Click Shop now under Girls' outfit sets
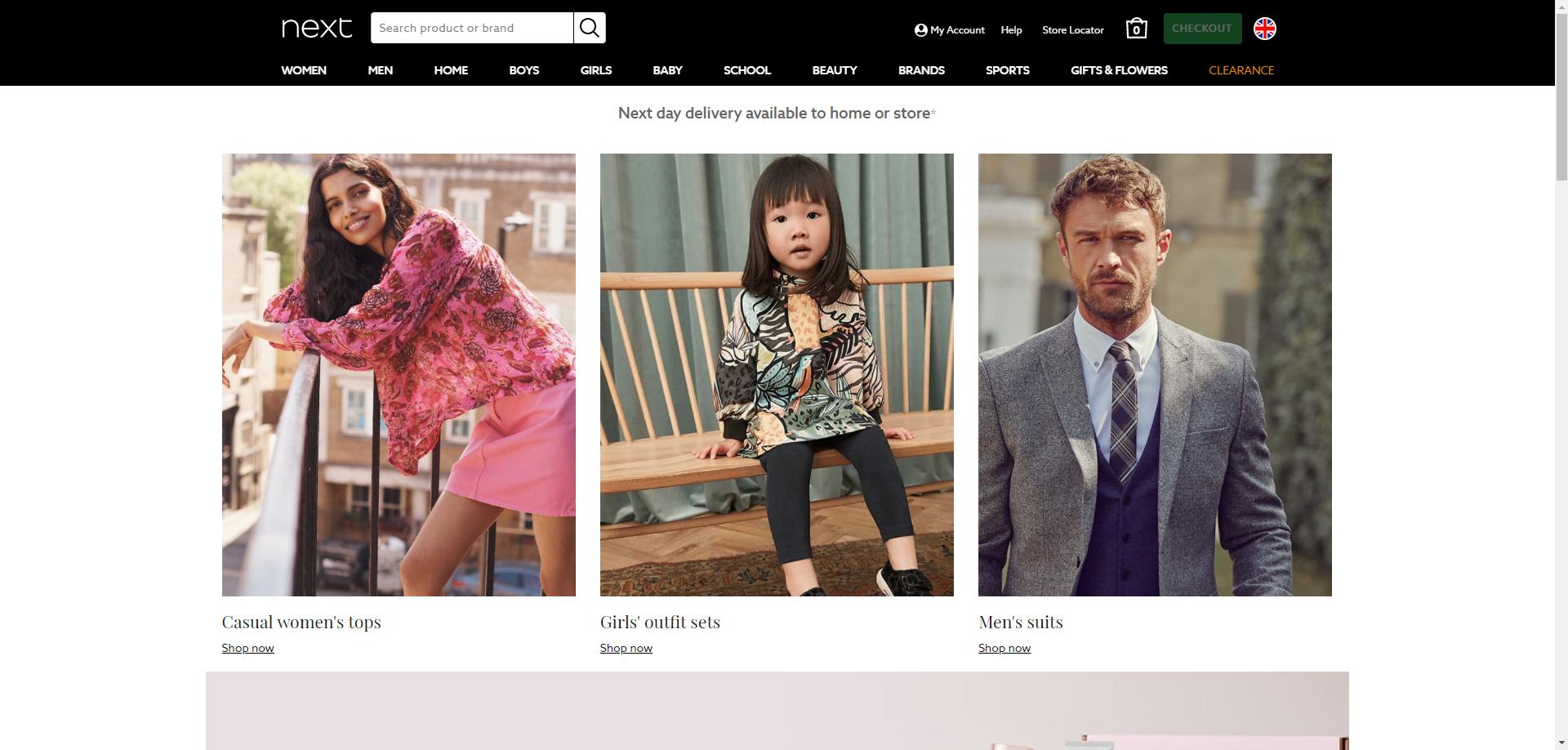The image size is (1568, 750). click(x=626, y=648)
